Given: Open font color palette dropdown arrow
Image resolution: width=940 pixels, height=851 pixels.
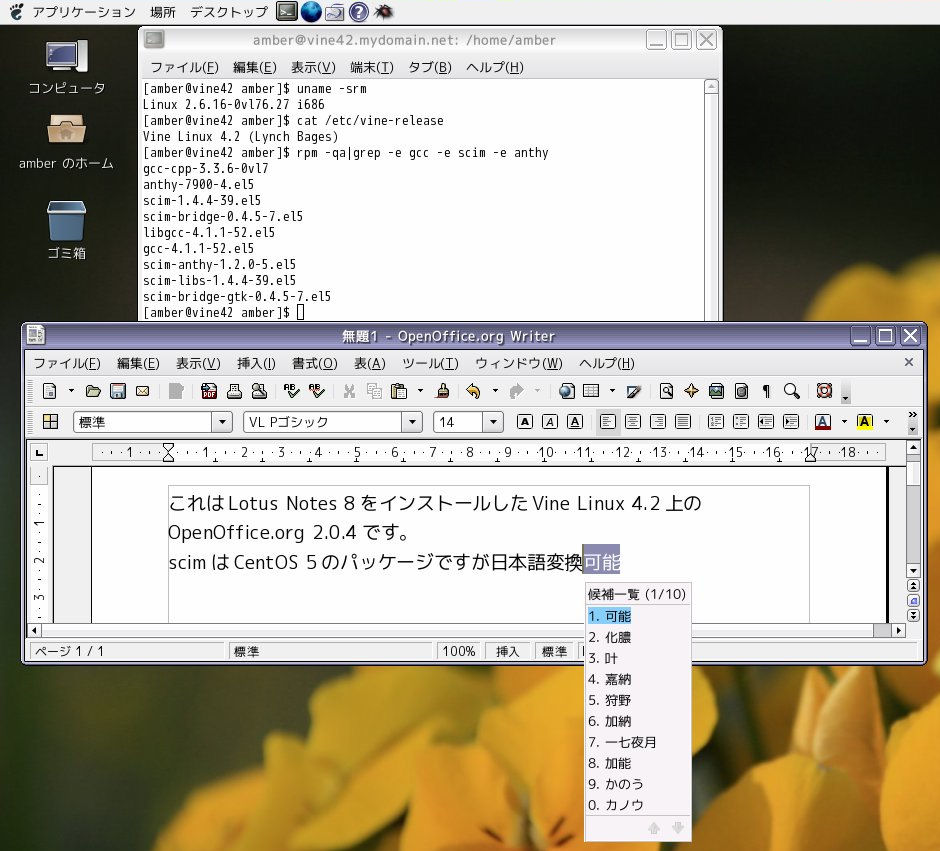Looking at the screenshot, I should [x=845, y=422].
